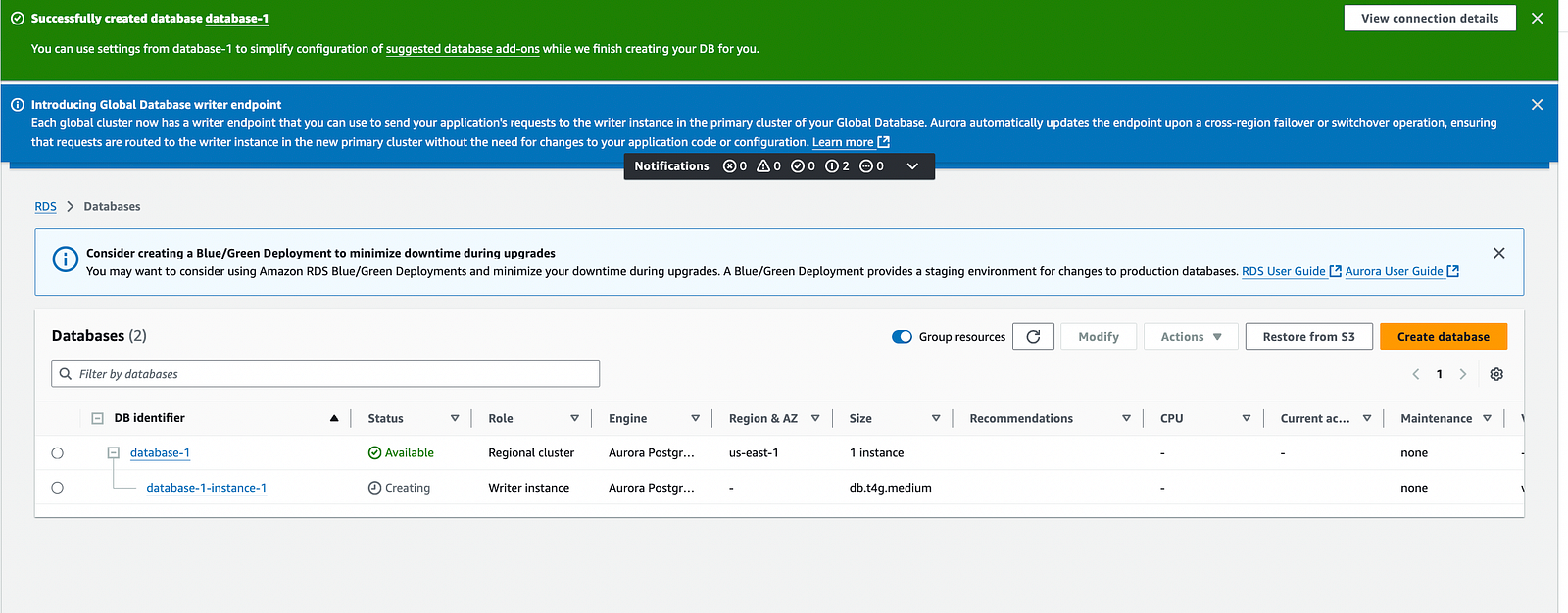This screenshot has width=1568, height=613.
Task: Open database-1 link in success banner
Action: 236,19
